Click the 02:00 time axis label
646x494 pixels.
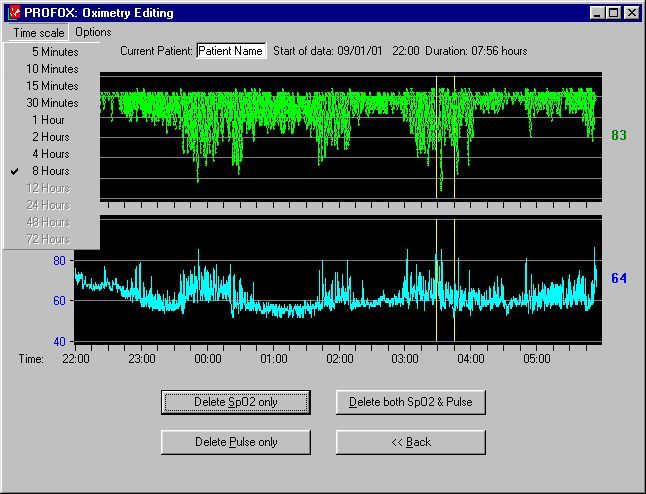pyautogui.click(x=339, y=359)
